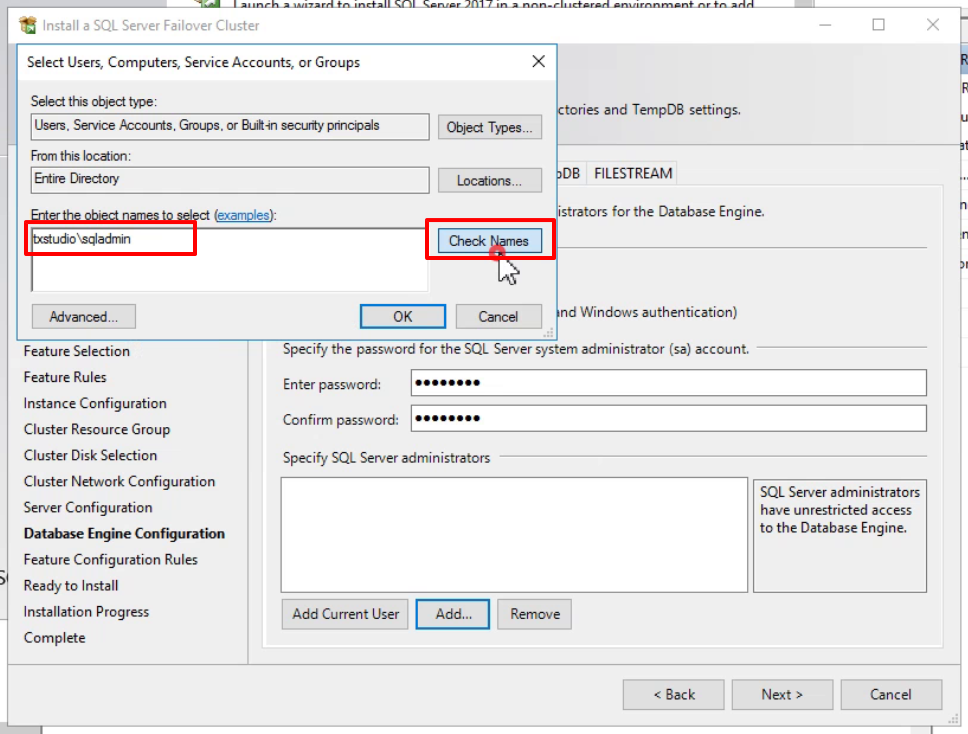Proceed with the Next > button
The width and height of the screenshot is (968, 734).
pyautogui.click(x=782, y=694)
